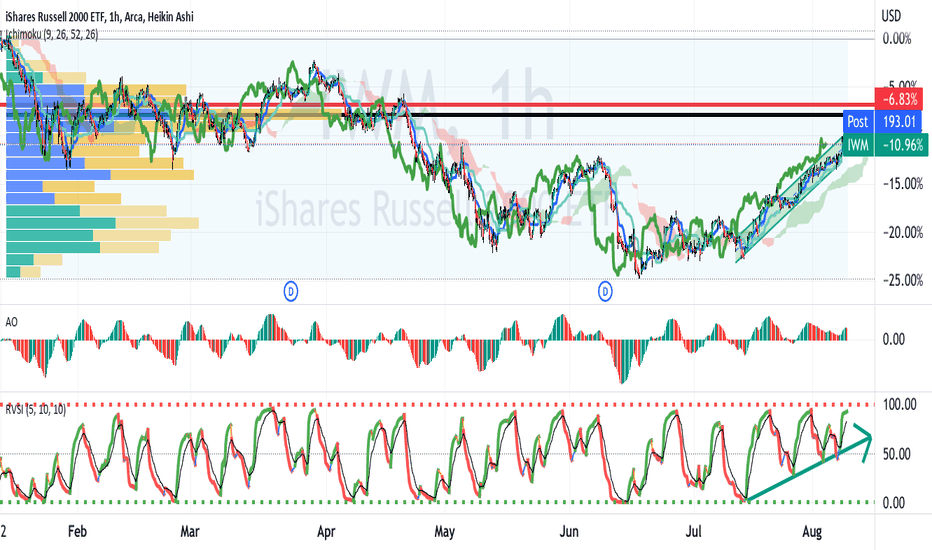
Task: Open the USD currency label
Action: click(891, 16)
